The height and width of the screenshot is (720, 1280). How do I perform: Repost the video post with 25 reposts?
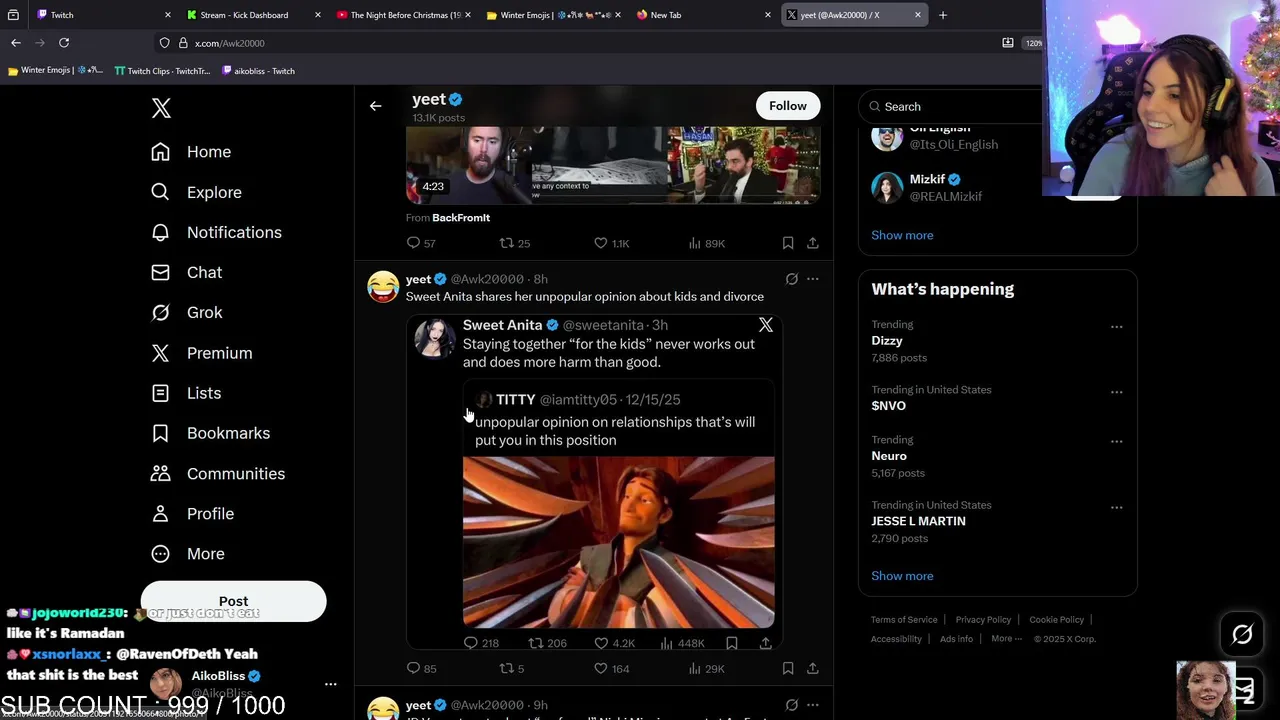tap(515, 243)
